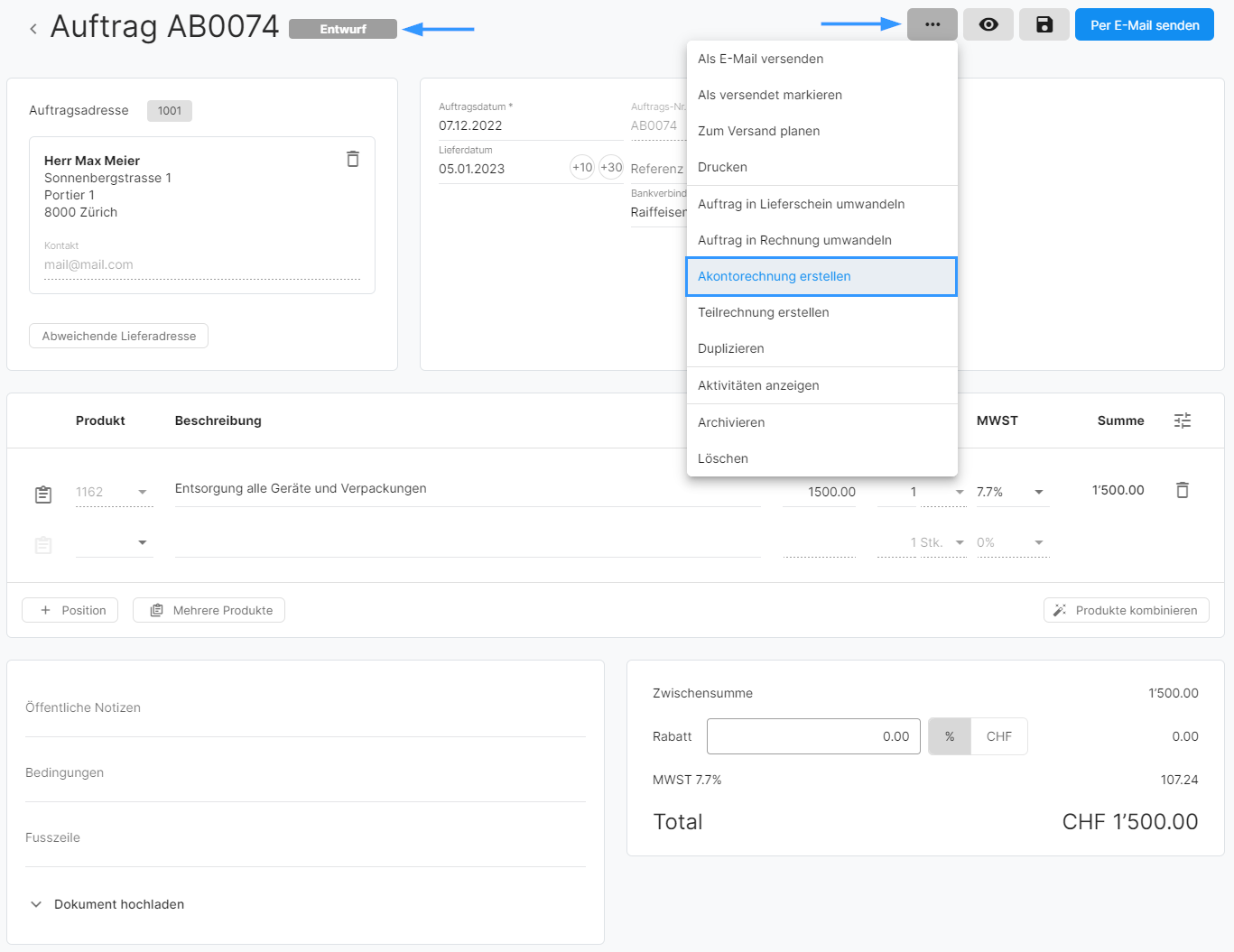
Task: Open the product dropdown for item 1162
Action: [x=143, y=492]
